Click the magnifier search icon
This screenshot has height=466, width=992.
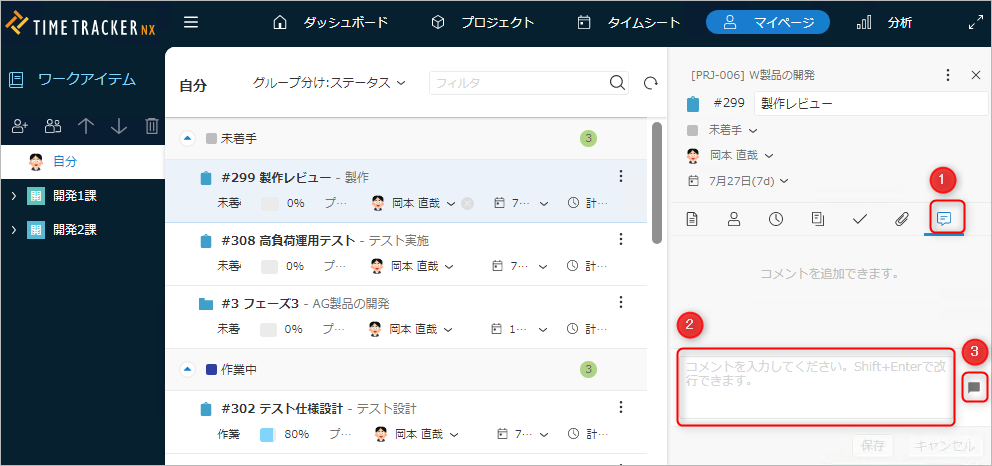[x=617, y=83]
